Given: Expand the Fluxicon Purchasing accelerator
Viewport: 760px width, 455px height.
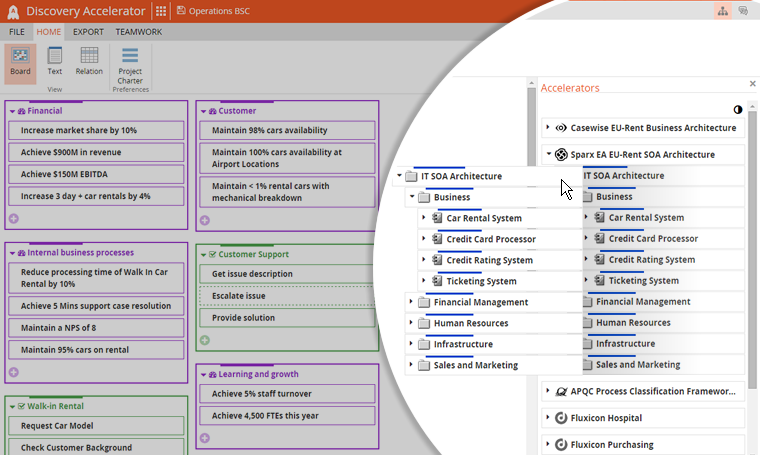Looking at the screenshot, I should click(548, 444).
